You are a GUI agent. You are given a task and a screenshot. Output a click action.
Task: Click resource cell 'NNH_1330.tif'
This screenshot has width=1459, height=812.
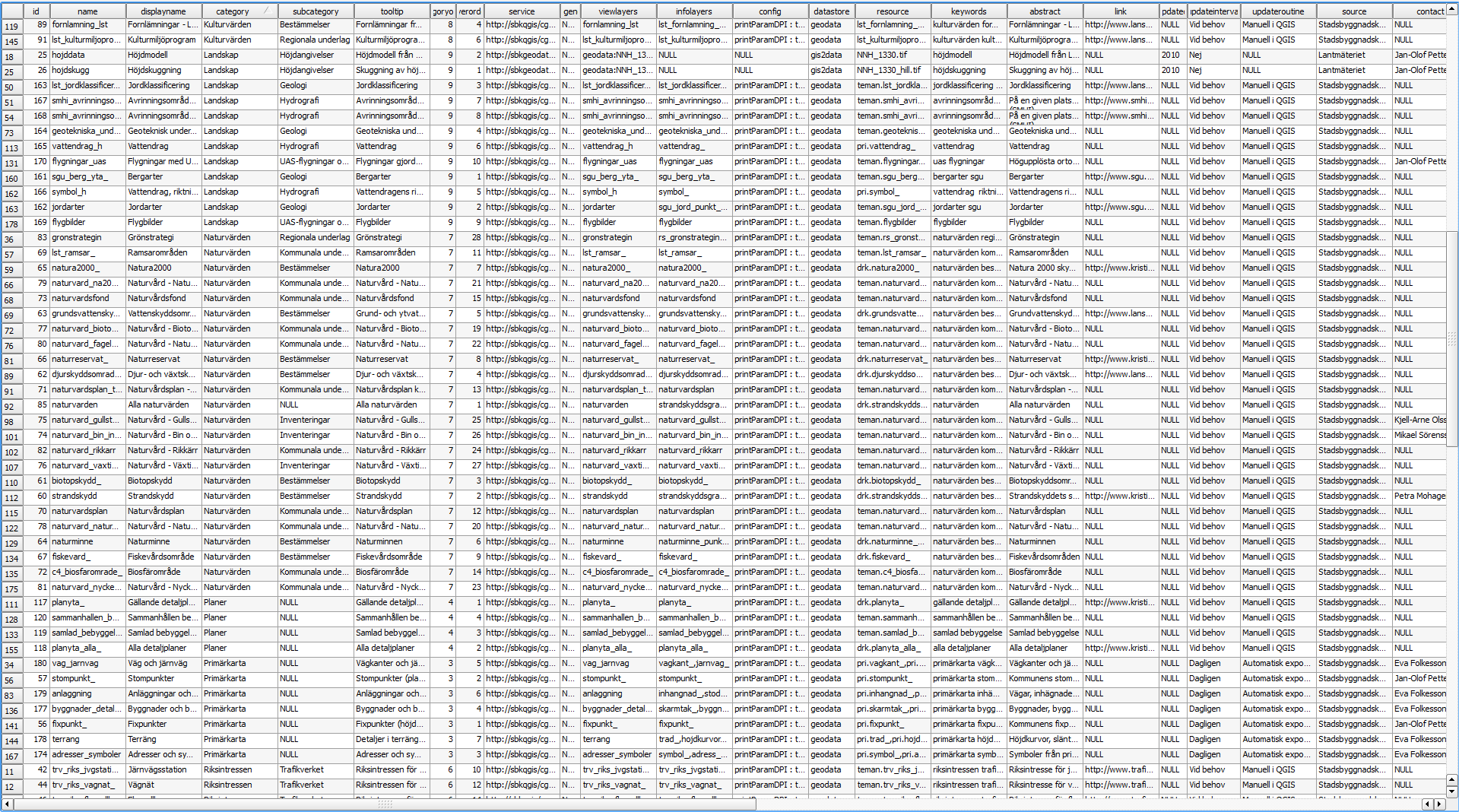[893, 55]
